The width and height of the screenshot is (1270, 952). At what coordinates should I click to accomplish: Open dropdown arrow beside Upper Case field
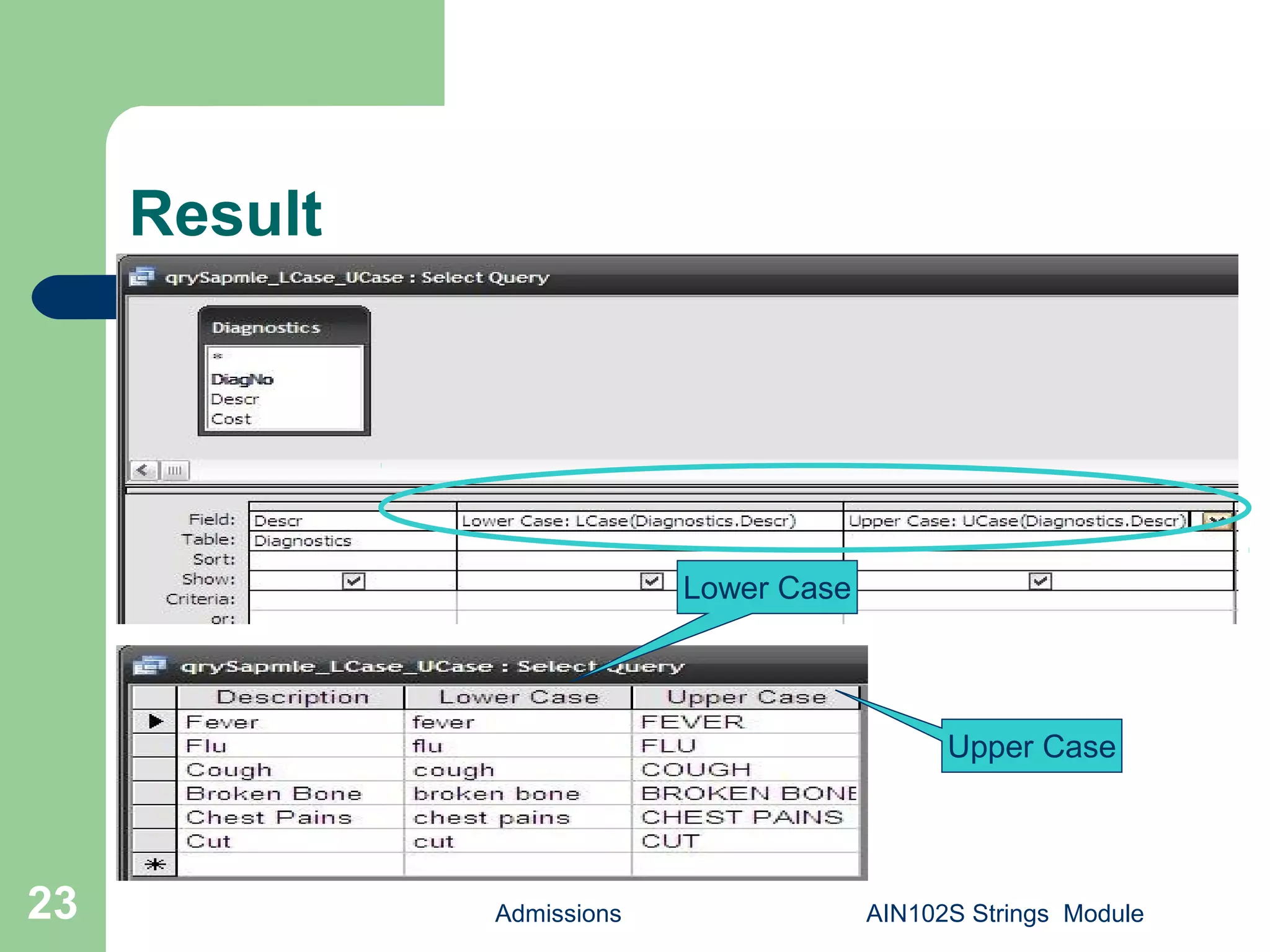point(1216,521)
